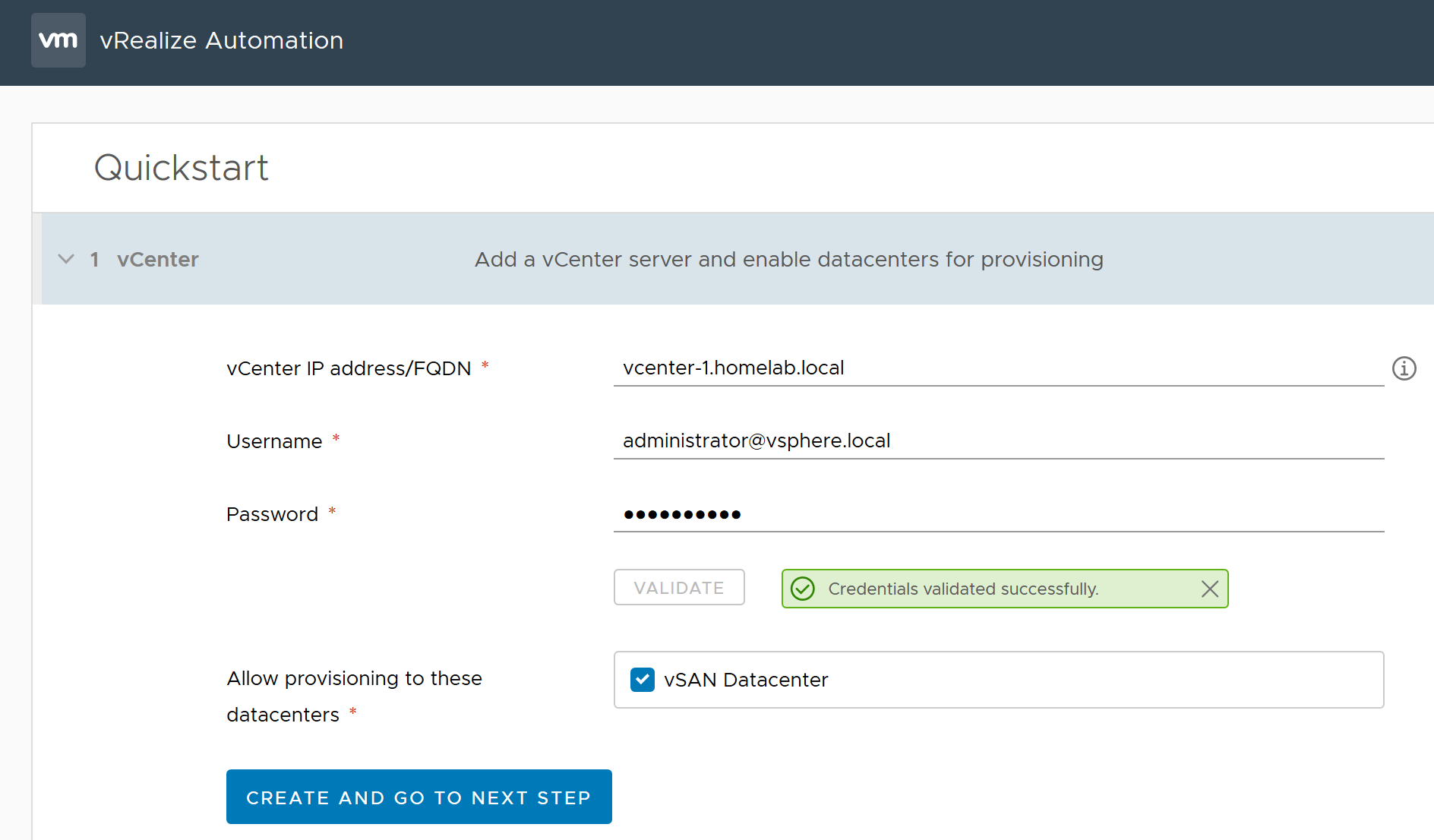Dismiss the Credentials validated successfully message
Image resolution: width=1434 pixels, height=840 pixels.
1210,589
